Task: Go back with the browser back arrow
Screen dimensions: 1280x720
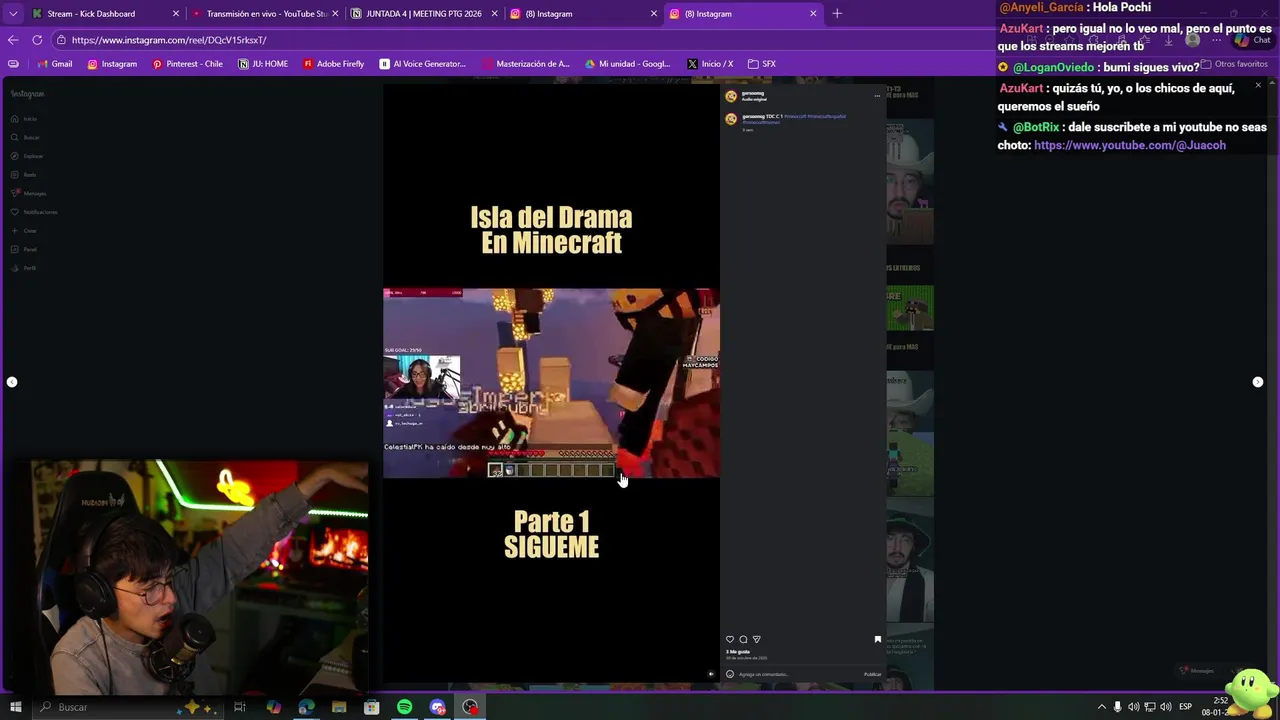Action: tap(13, 40)
